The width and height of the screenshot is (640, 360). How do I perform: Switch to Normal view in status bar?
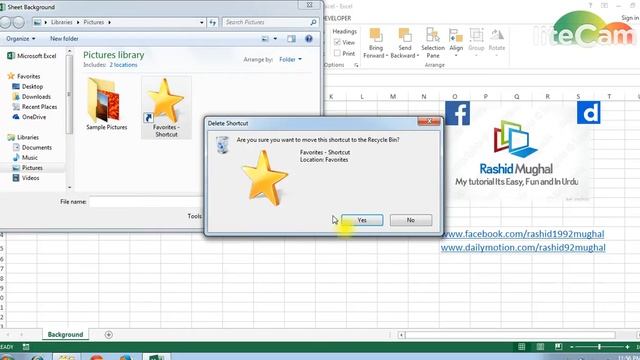[x=522, y=347]
